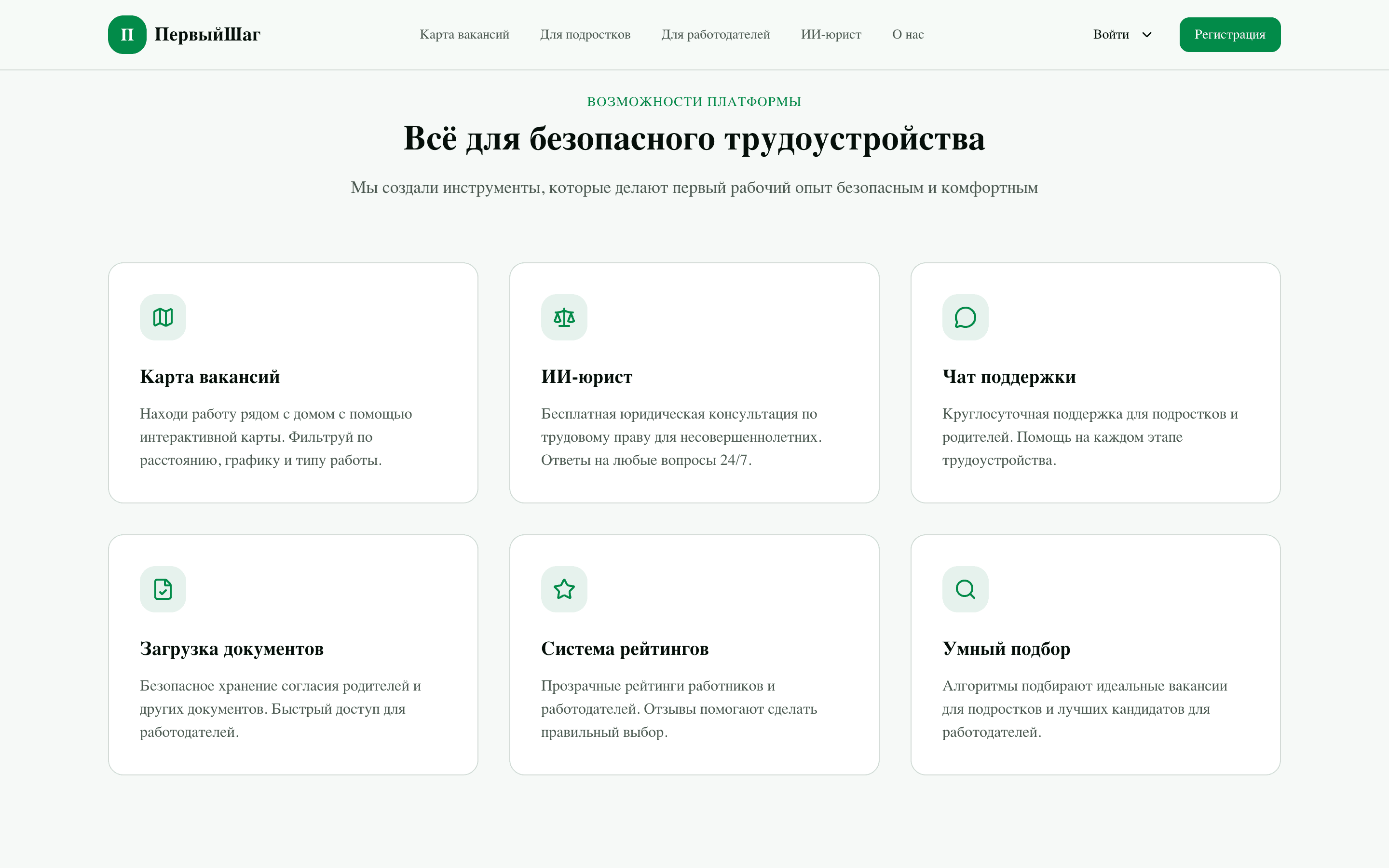Click the heading Всё для безопасного трудоустройства
1389x868 pixels.
coord(694,138)
